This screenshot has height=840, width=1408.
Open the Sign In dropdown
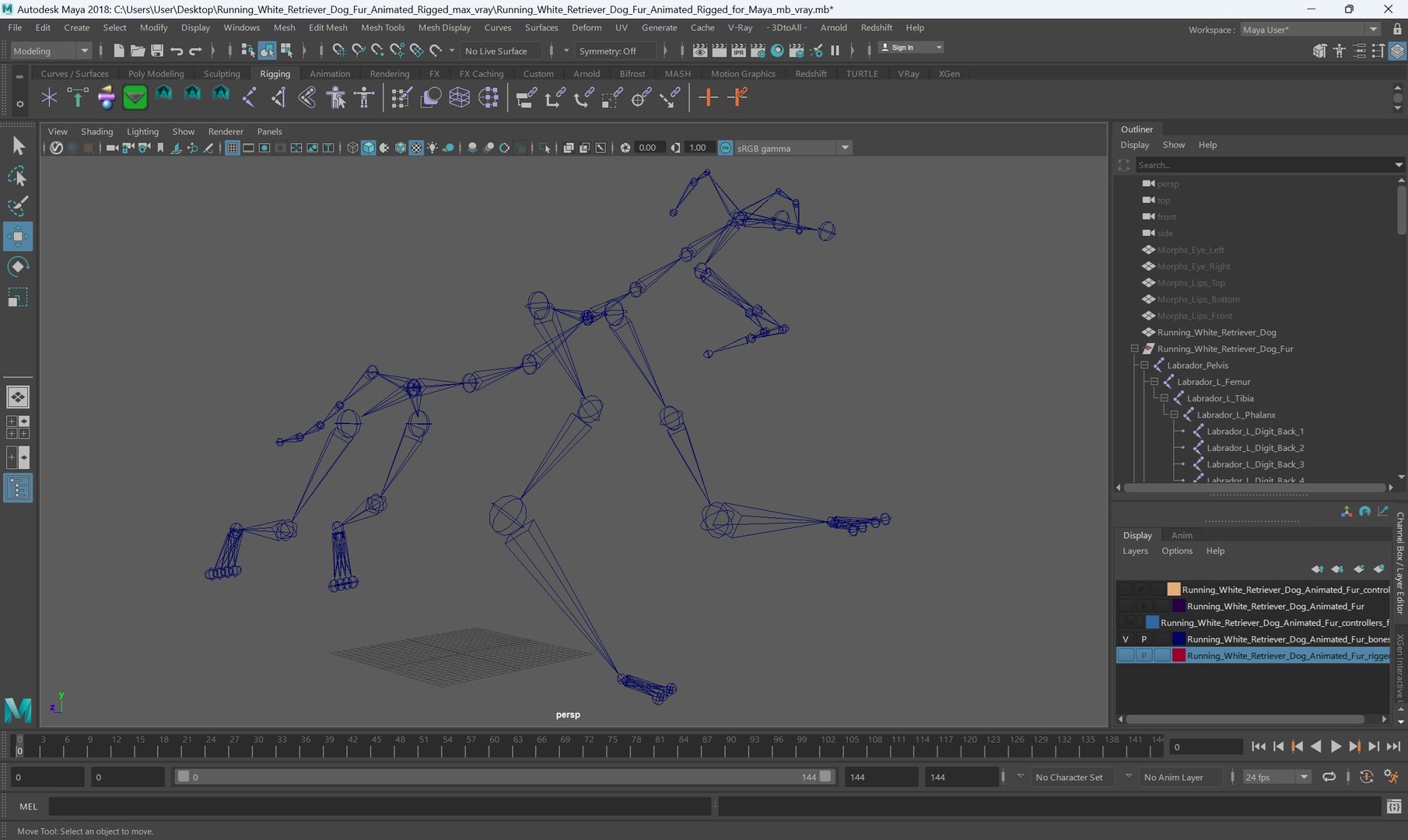(911, 47)
